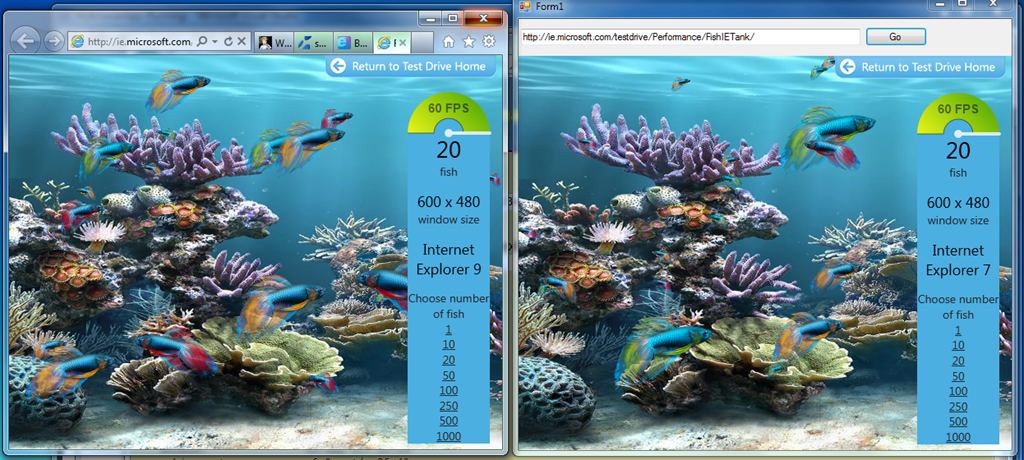
Task: Stop loading with the address bar X
Action: point(241,41)
